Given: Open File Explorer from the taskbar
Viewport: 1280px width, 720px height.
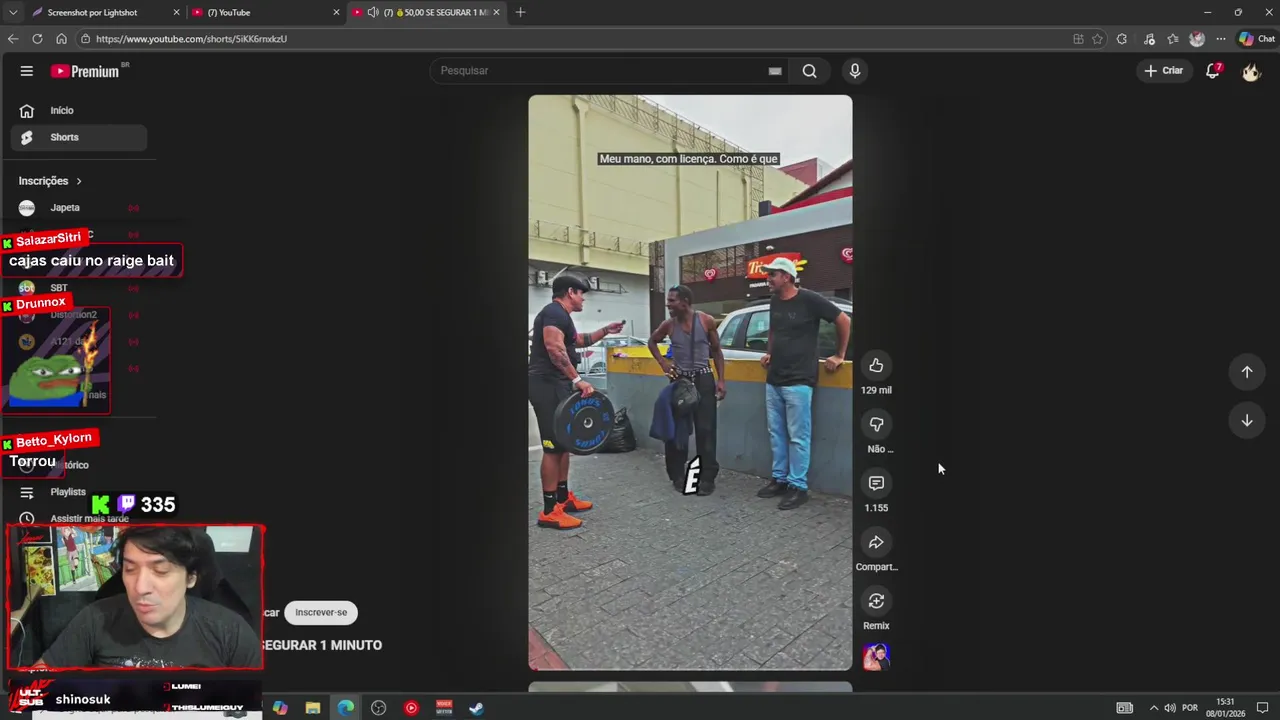Looking at the screenshot, I should pyautogui.click(x=313, y=708).
